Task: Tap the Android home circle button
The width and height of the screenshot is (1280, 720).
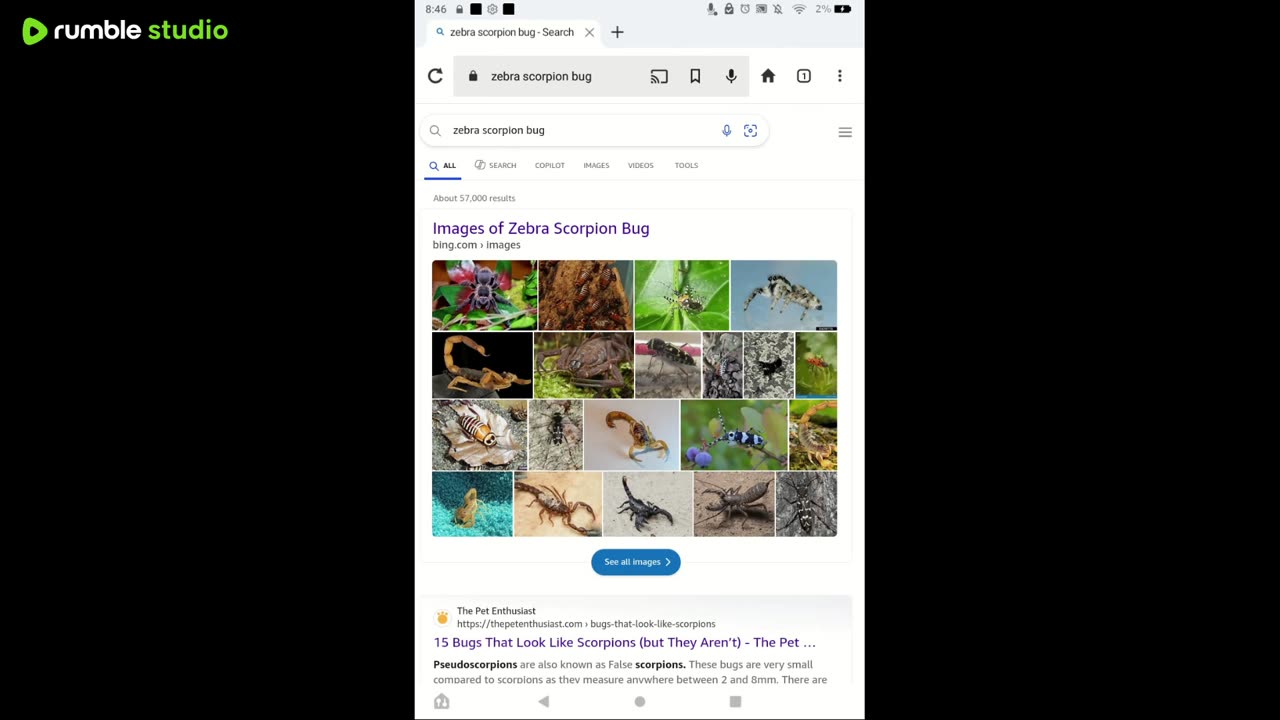Action: coord(640,702)
